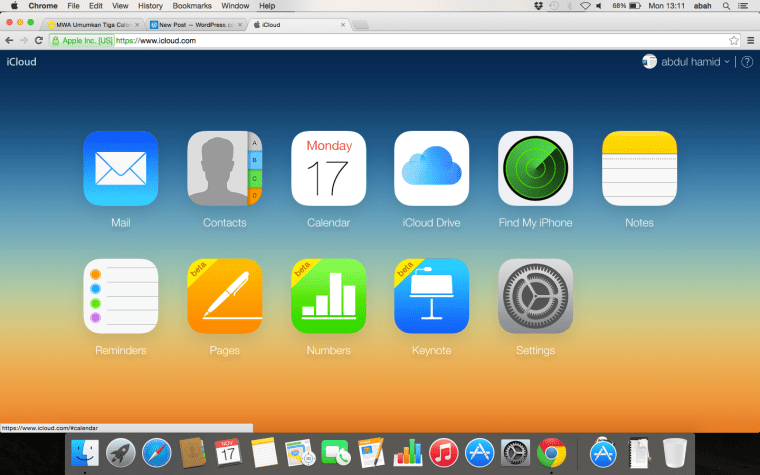Select the iCloud browser tab
This screenshot has height=475, width=760.
[299, 25]
